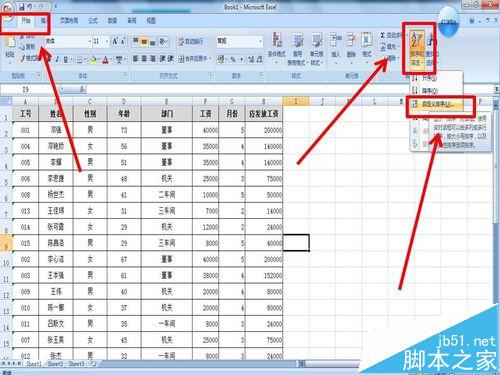Open Alignment group dialog launcher

pyautogui.click(x=211, y=76)
